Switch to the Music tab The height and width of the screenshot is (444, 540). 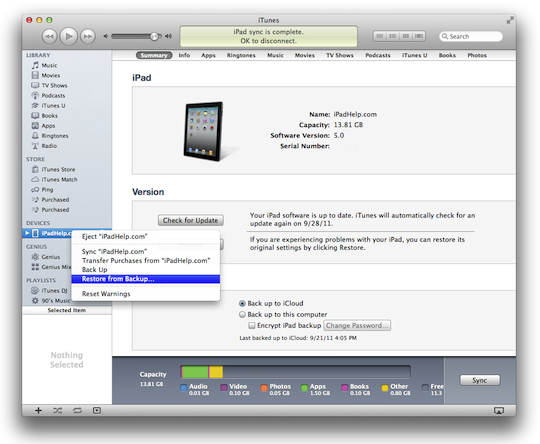pyautogui.click(x=276, y=55)
